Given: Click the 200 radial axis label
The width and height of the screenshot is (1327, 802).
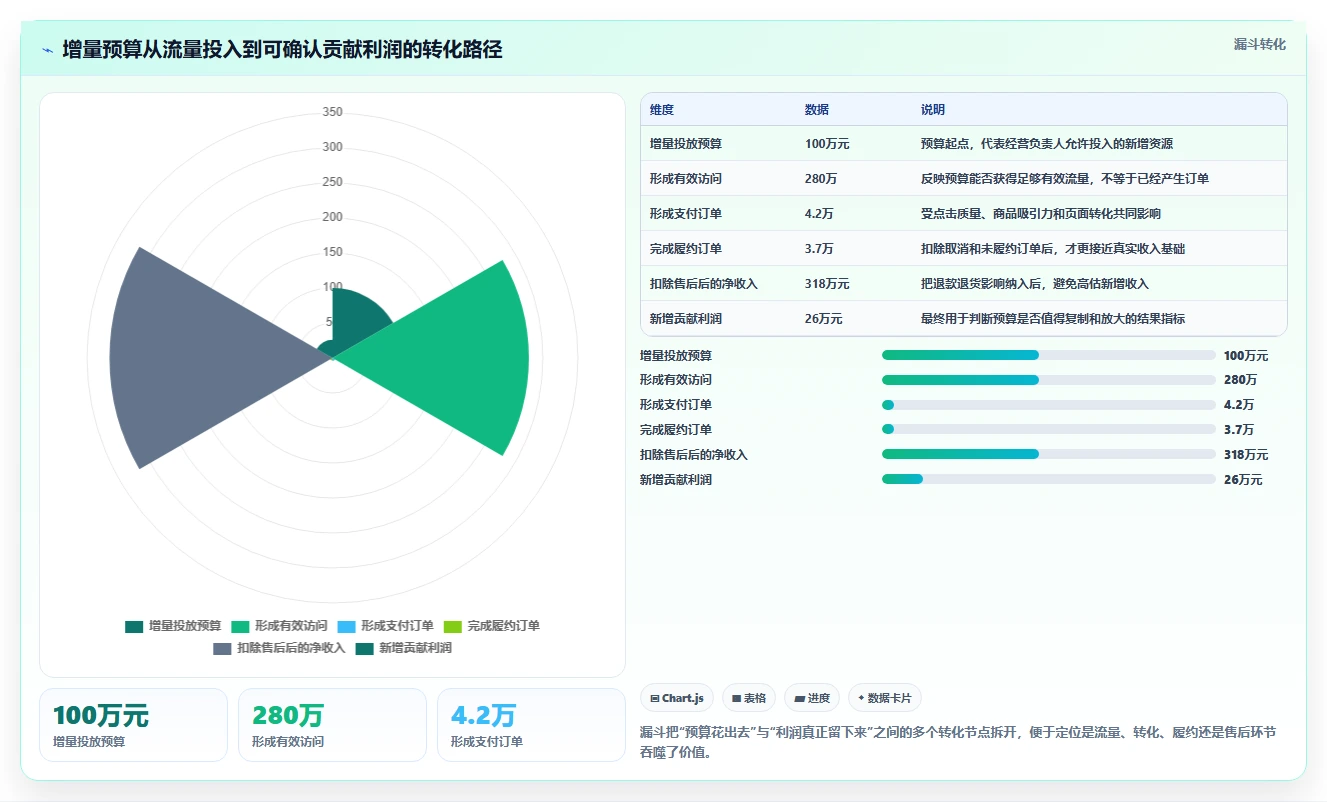Looking at the screenshot, I should (x=332, y=217).
